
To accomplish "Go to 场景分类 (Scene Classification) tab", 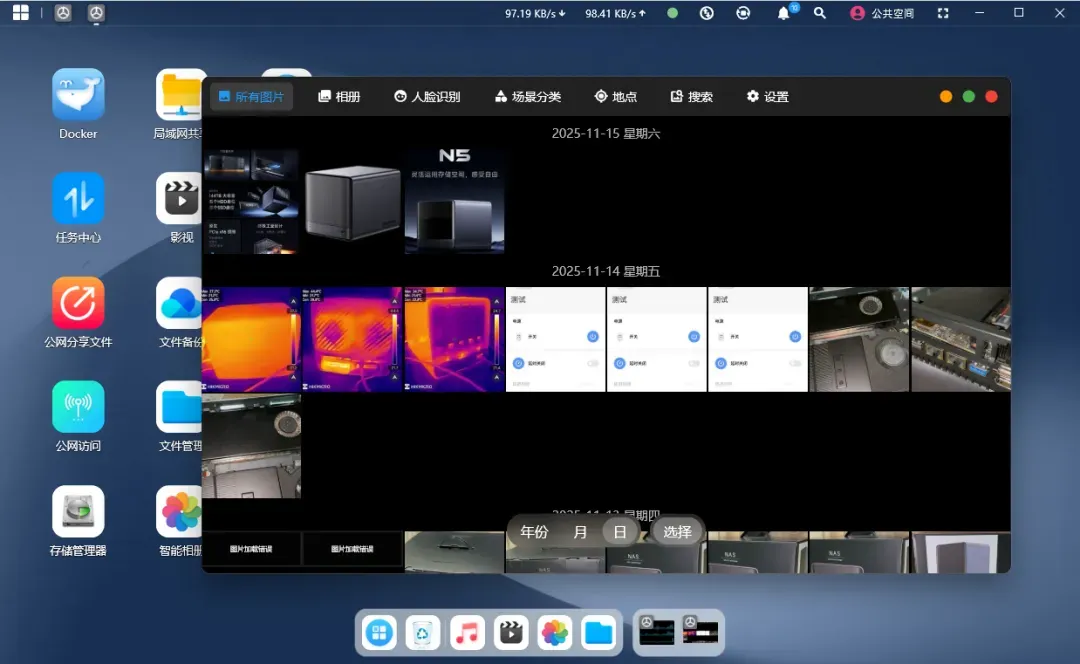I will pos(528,97).
